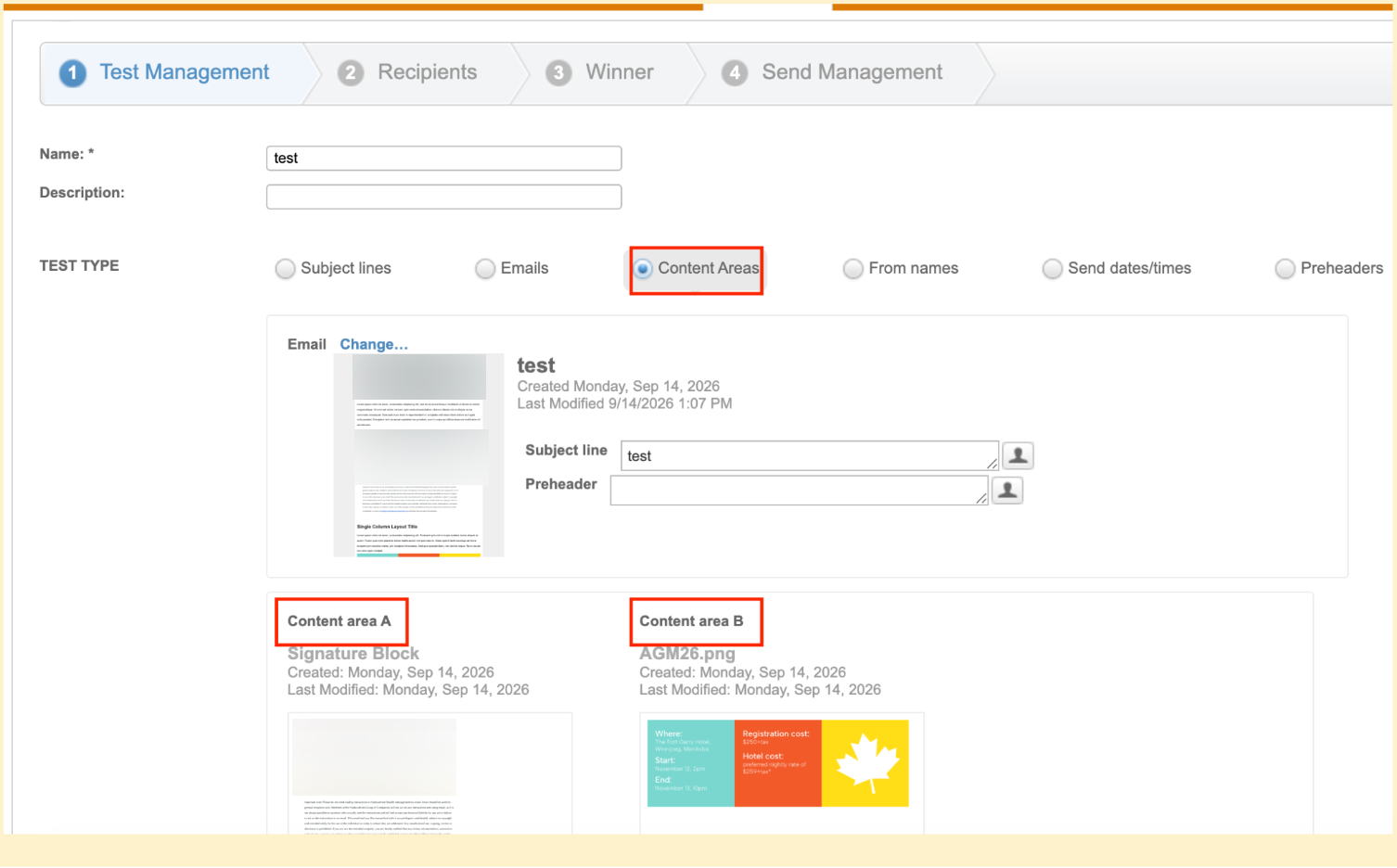Click the AGM26.png title
The width and height of the screenshot is (1397, 868).
[x=687, y=654]
